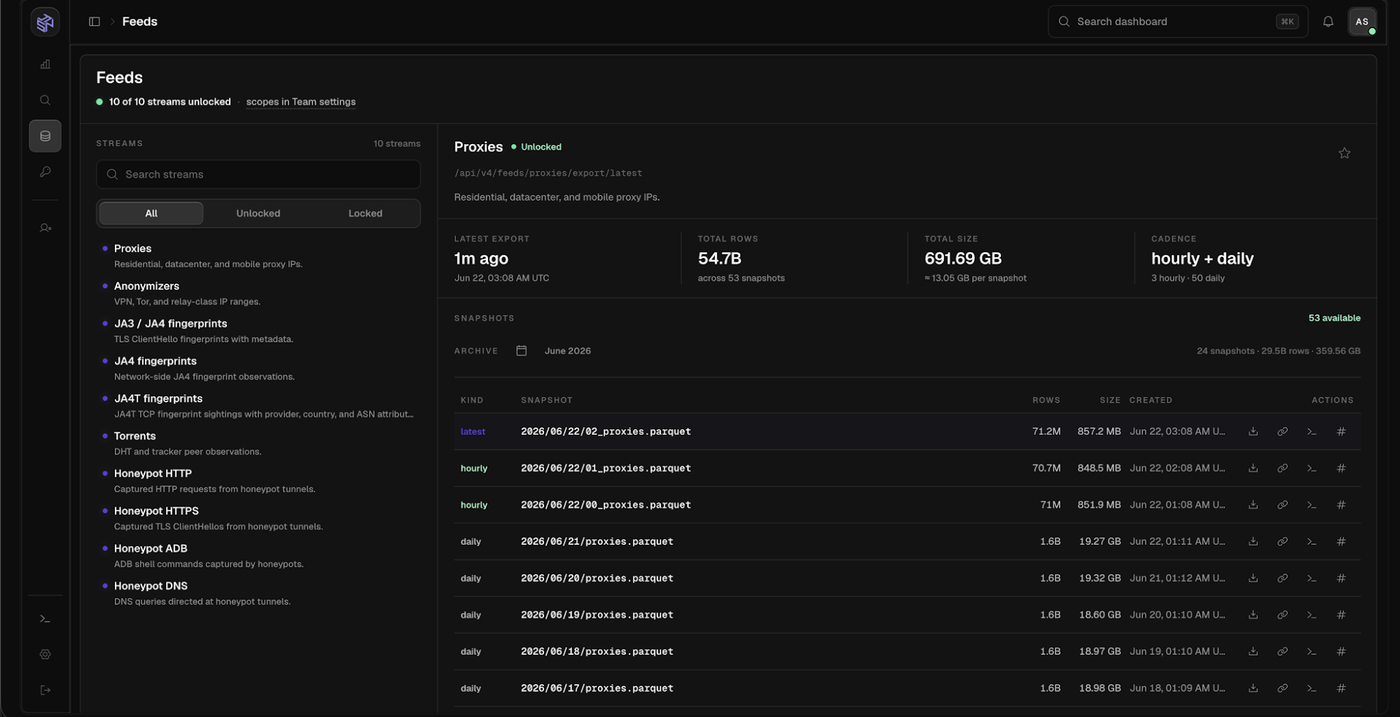Open the team members sidebar icon

[x=45, y=228]
